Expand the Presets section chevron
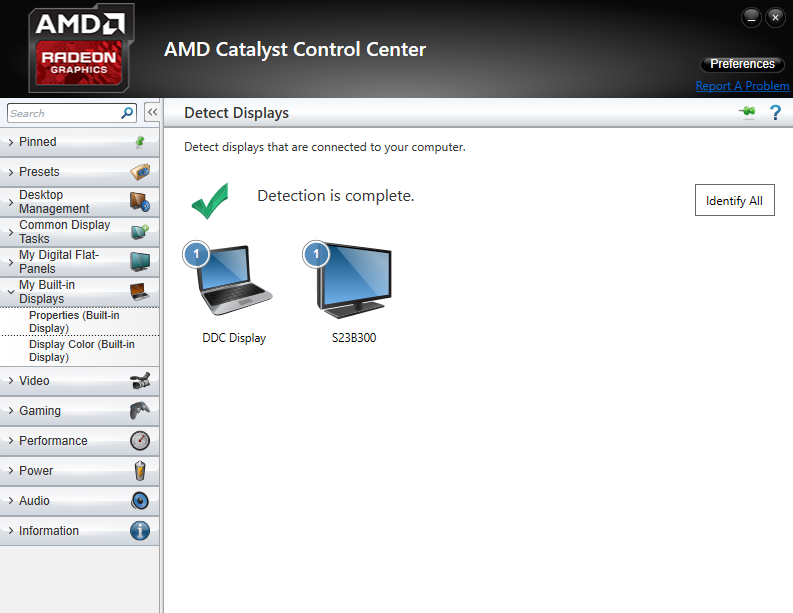 coord(11,172)
